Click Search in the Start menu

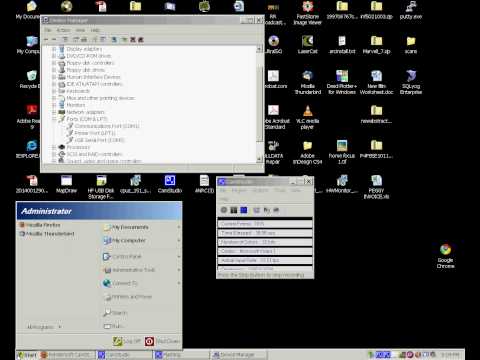tap(115, 313)
